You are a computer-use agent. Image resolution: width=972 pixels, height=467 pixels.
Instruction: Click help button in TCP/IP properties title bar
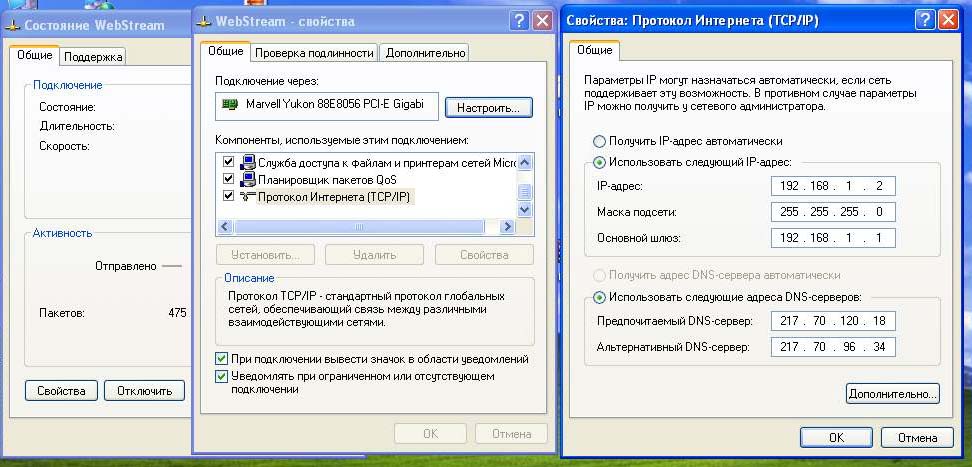(x=926, y=20)
